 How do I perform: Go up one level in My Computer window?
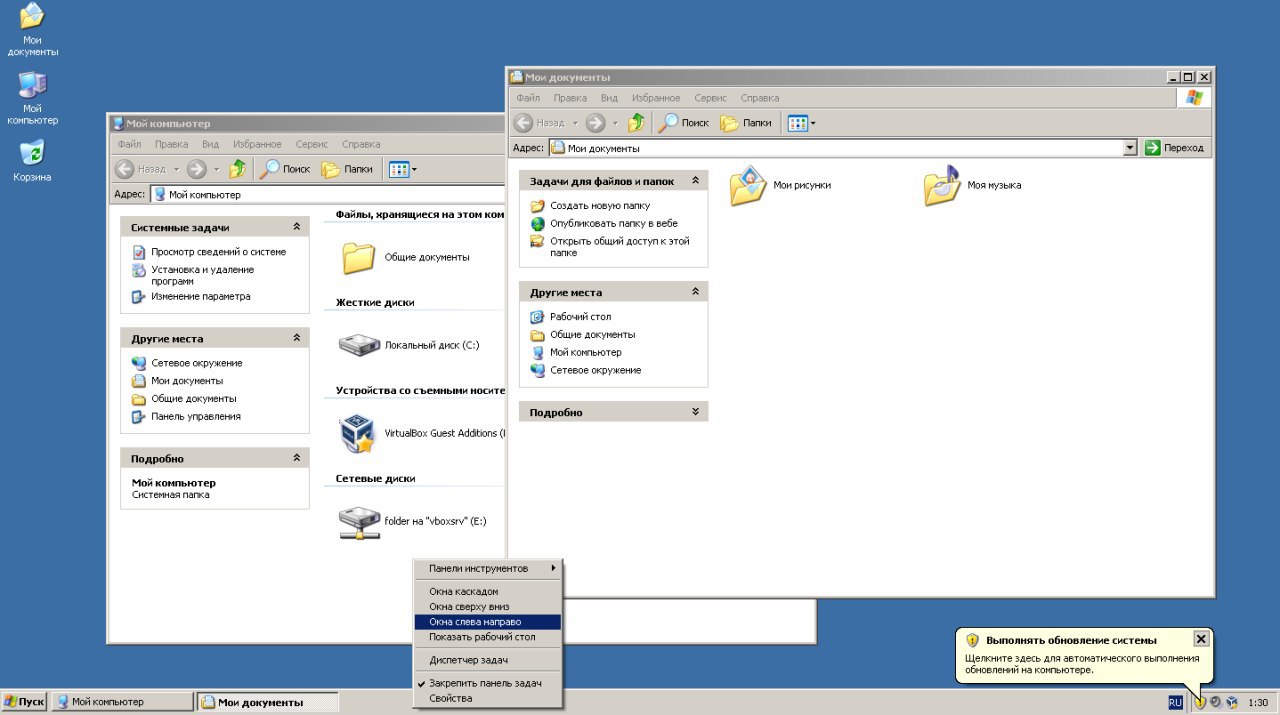click(x=238, y=169)
